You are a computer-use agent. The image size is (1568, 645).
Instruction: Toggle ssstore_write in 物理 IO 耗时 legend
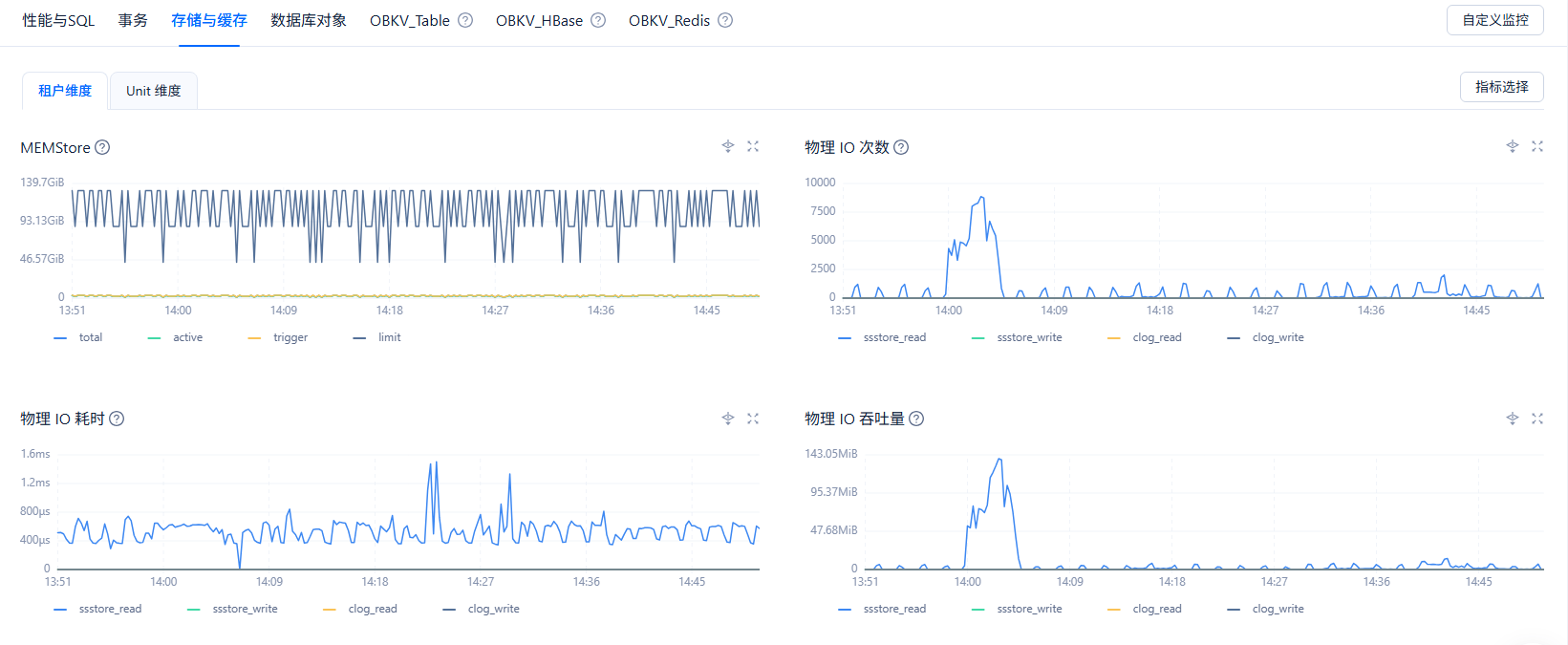point(245,609)
